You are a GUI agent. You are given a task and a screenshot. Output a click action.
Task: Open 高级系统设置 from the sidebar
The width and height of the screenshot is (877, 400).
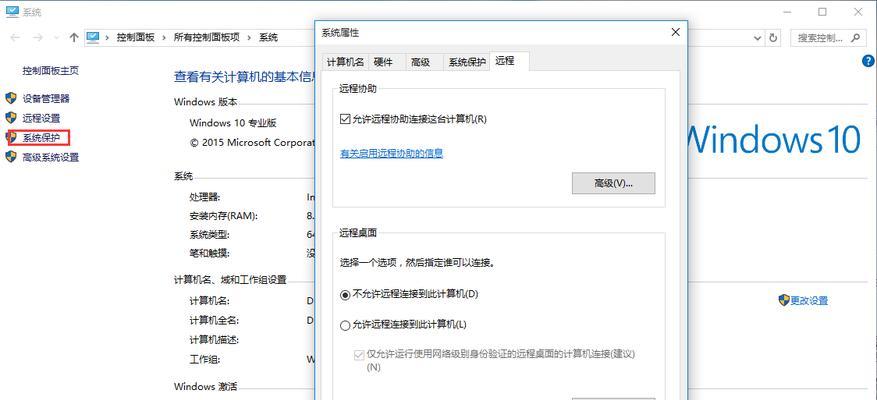point(50,157)
